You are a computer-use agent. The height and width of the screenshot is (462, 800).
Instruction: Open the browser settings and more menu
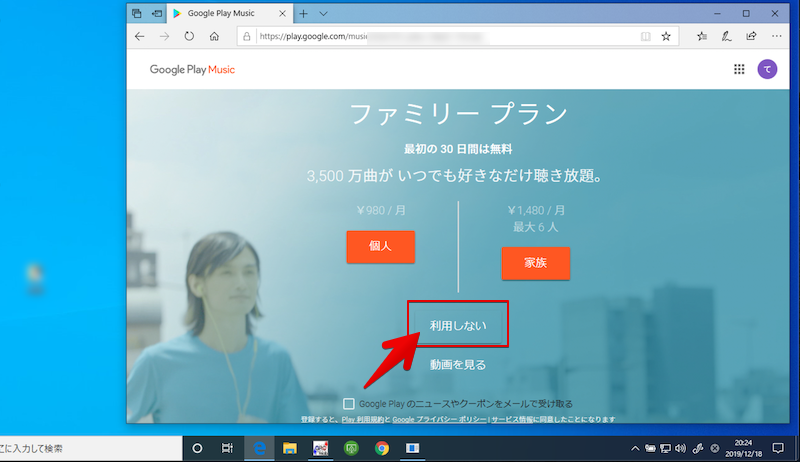774,36
